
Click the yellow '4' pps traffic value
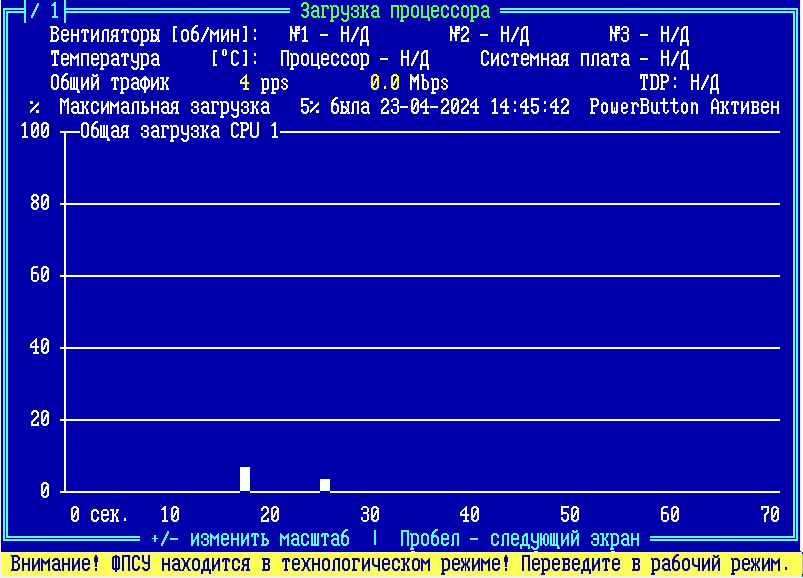(x=245, y=83)
